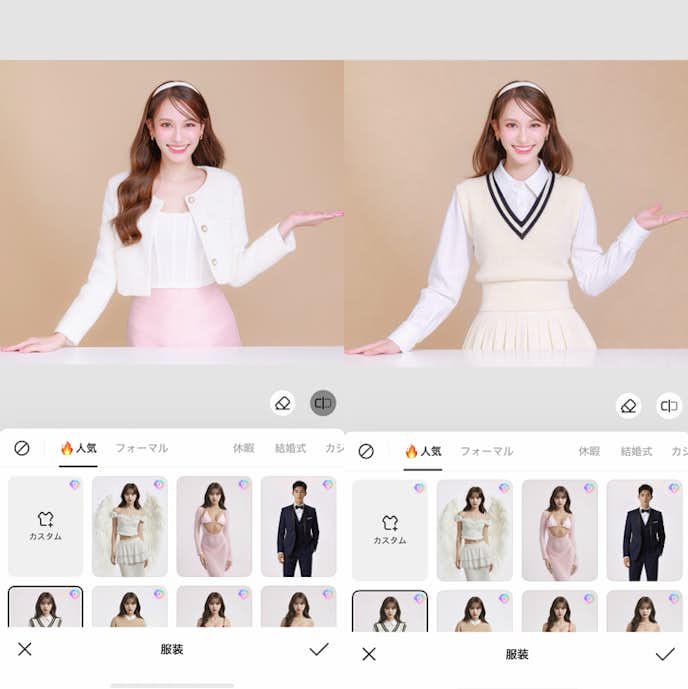This screenshot has width=688, height=689.
Task: Tap the before/after compare icon in left panel
Action: [x=323, y=403]
